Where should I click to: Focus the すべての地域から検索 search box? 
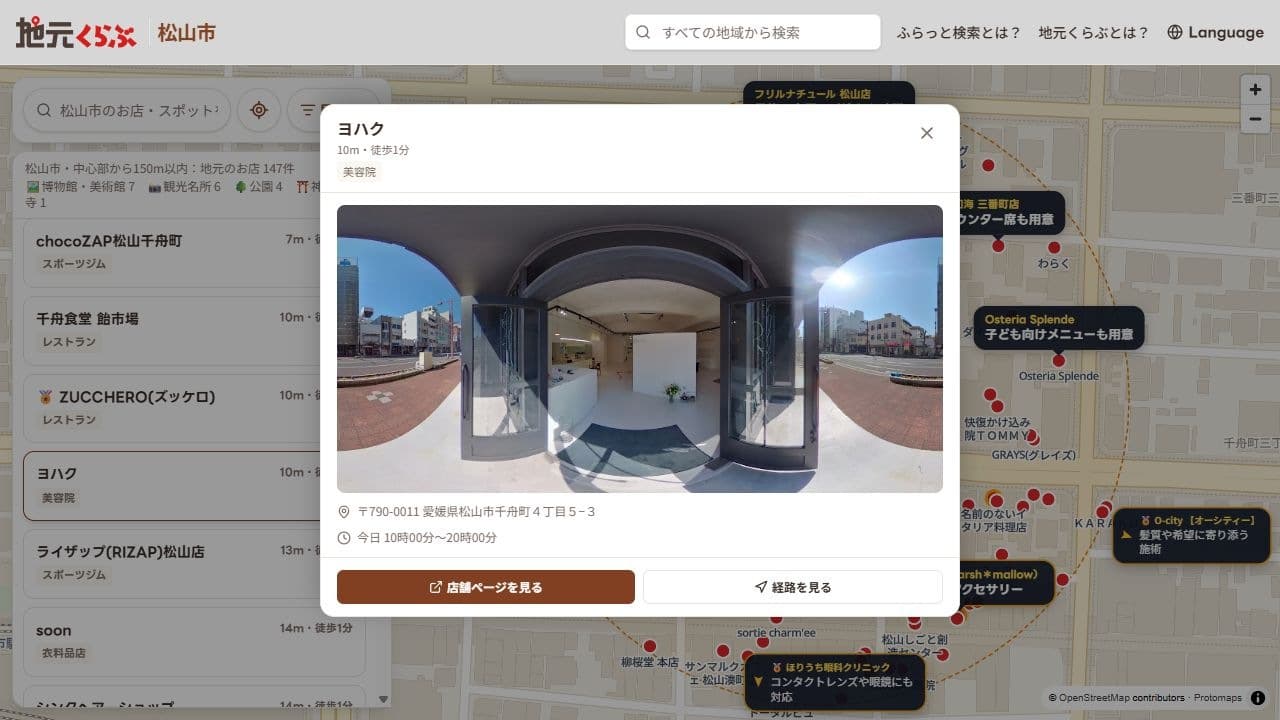click(x=753, y=32)
